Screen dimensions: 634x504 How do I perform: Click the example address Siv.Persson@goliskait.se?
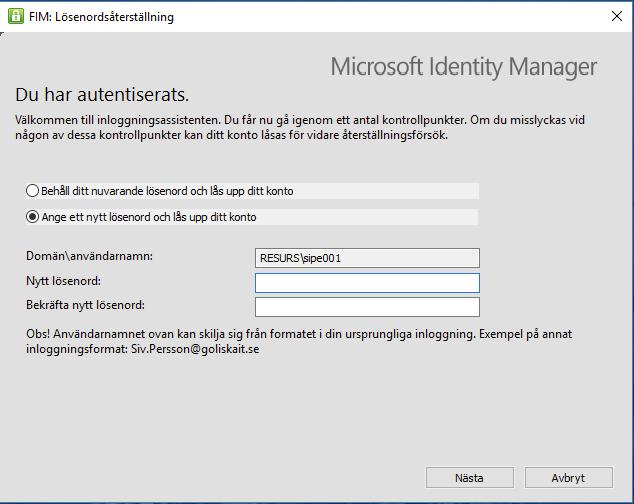[195, 349]
